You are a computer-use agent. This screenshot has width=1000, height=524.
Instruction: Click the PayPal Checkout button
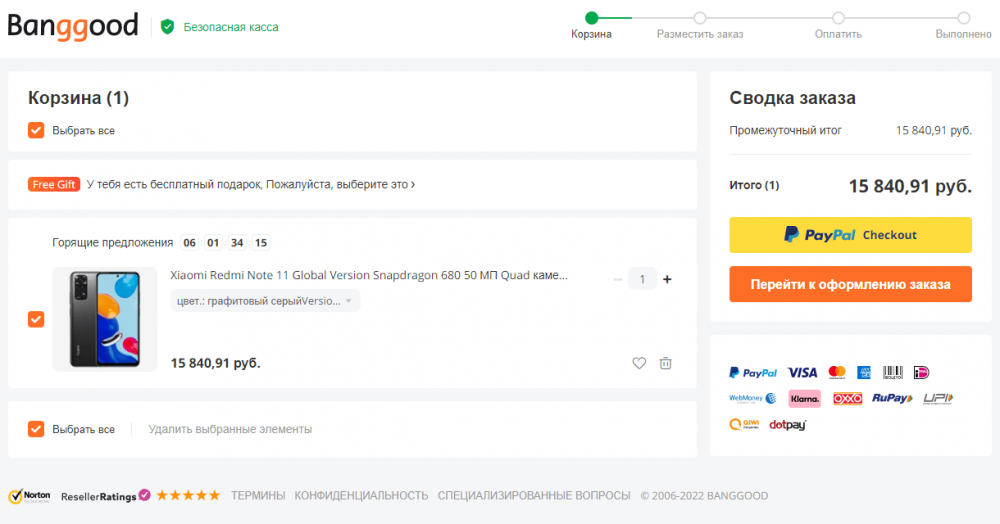(850, 235)
